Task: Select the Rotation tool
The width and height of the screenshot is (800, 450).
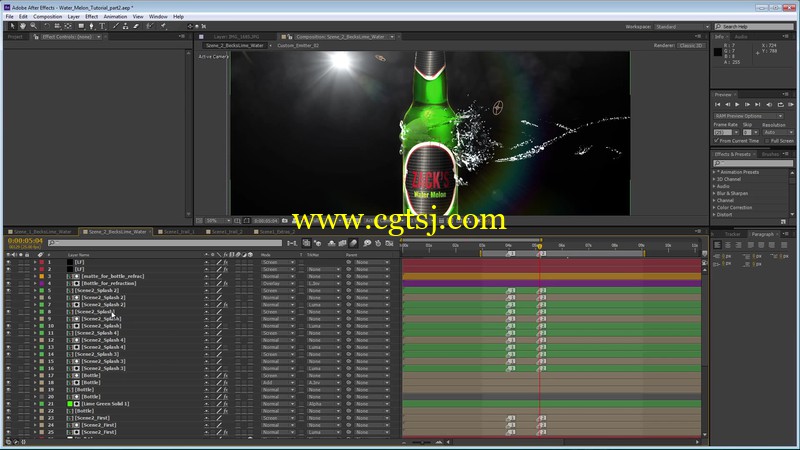Action: (46, 26)
